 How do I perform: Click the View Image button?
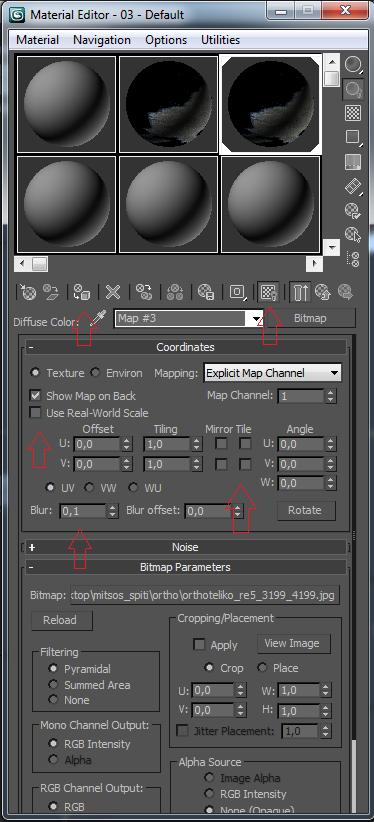294,643
